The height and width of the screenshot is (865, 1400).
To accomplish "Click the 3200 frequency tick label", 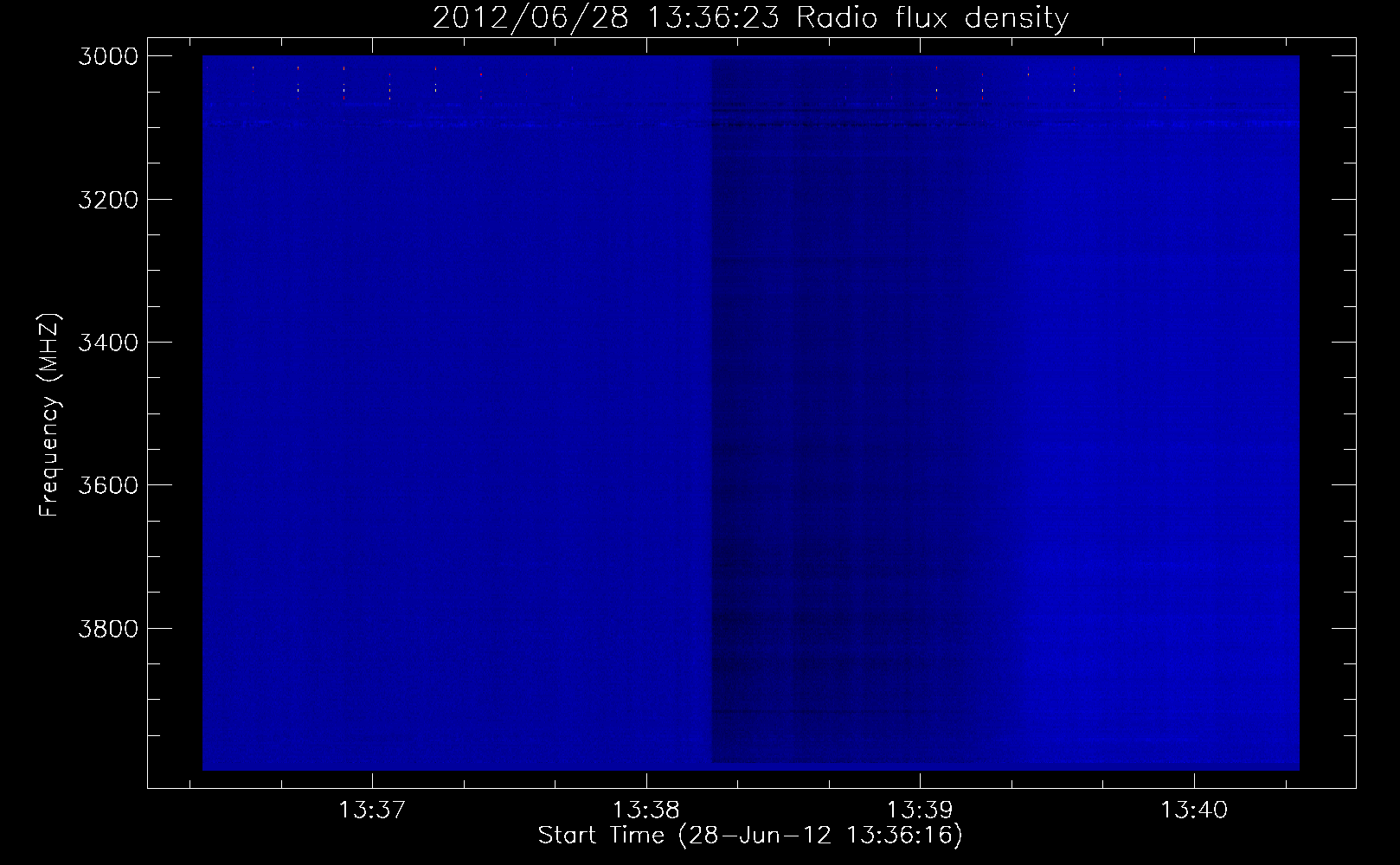I will (108, 200).
